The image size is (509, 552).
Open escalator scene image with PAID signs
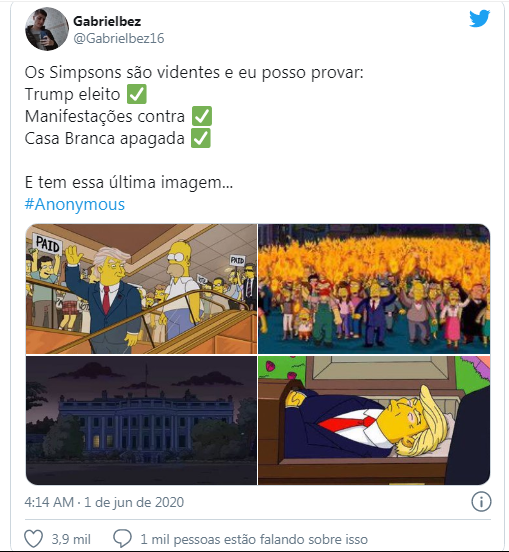(x=141, y=289)
